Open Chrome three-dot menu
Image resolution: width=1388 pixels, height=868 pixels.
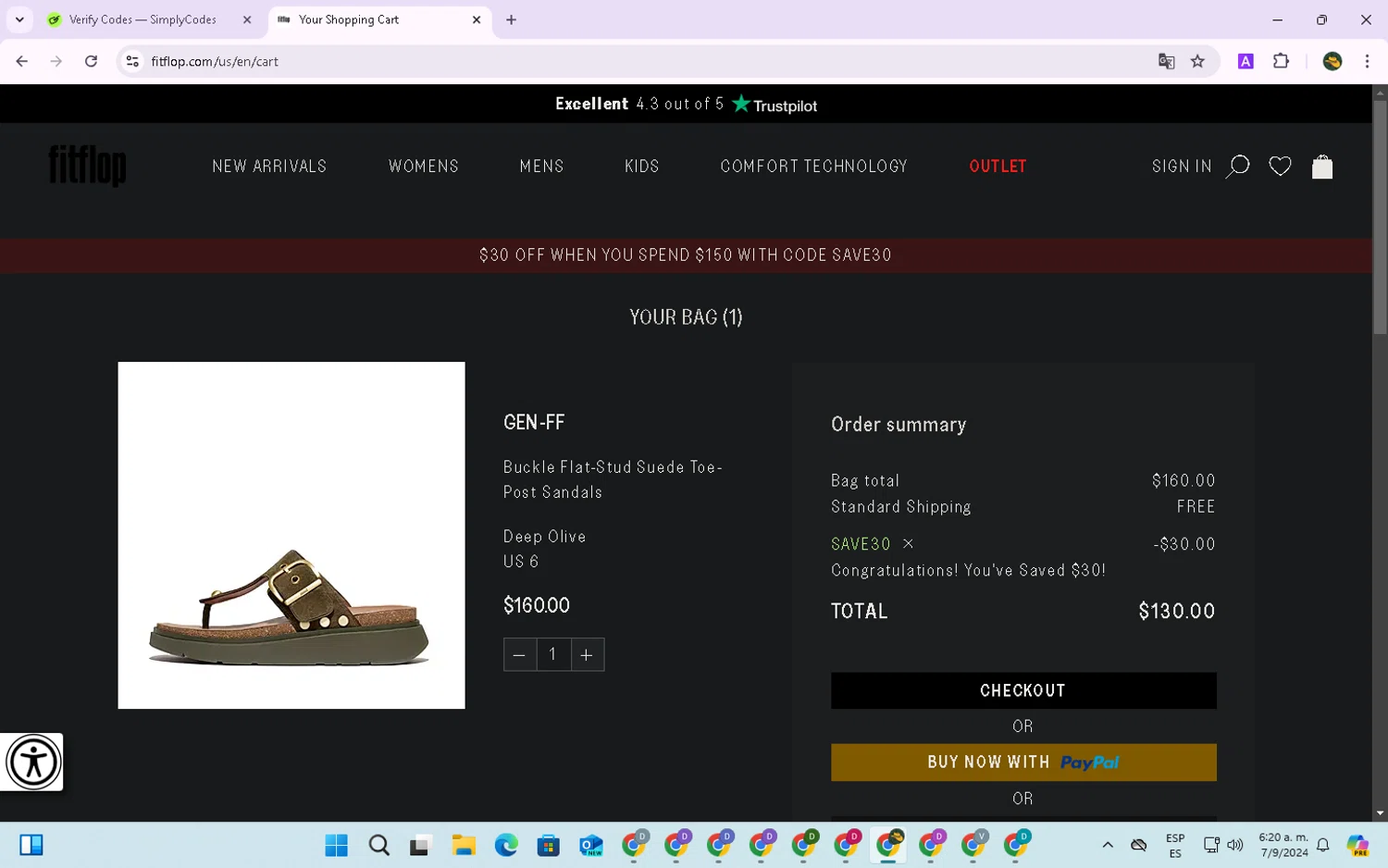1367,61
